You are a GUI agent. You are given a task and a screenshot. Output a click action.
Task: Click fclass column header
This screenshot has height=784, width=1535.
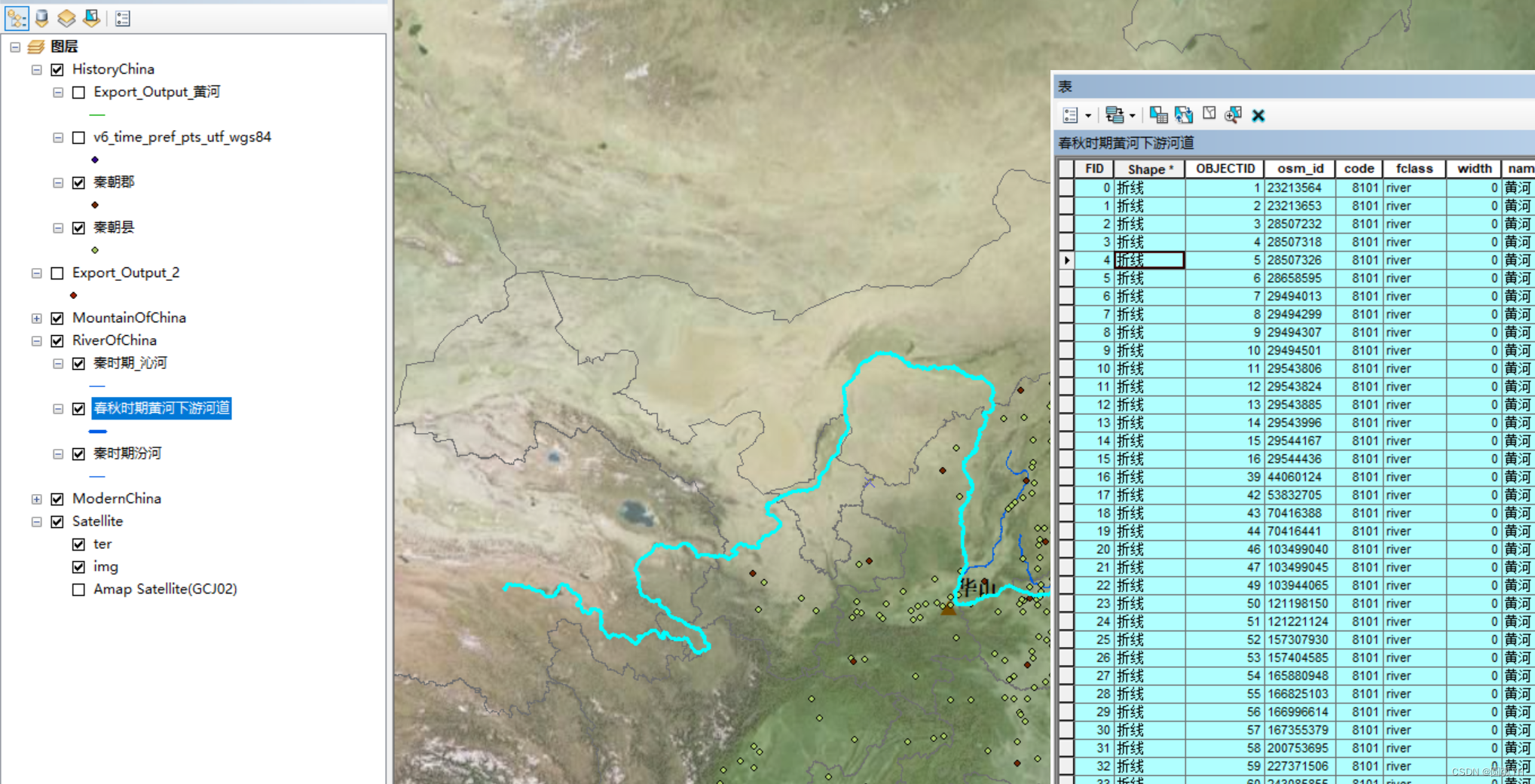click(x=1414, y=169)
